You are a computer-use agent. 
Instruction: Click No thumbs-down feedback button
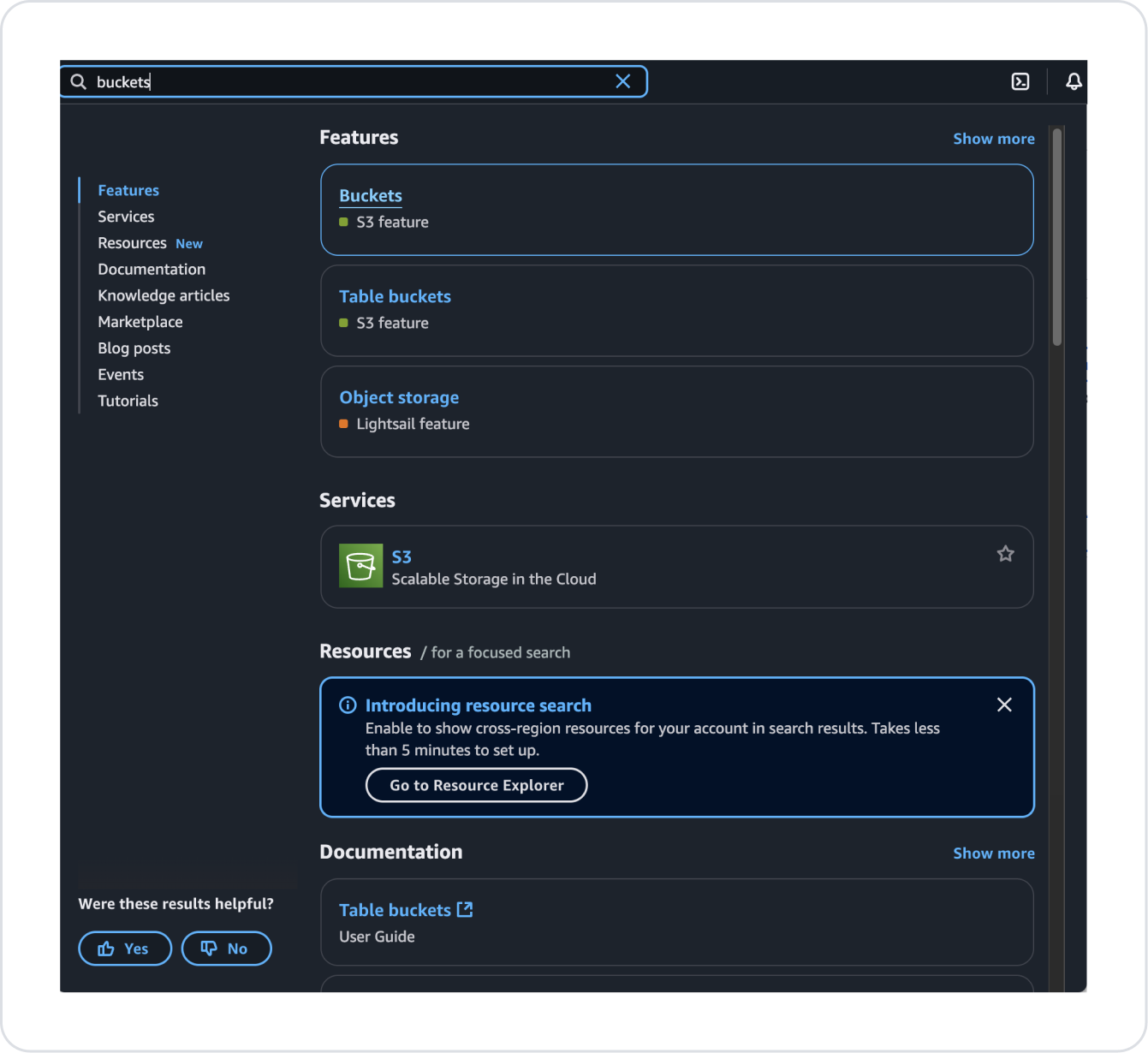[227, 949]
